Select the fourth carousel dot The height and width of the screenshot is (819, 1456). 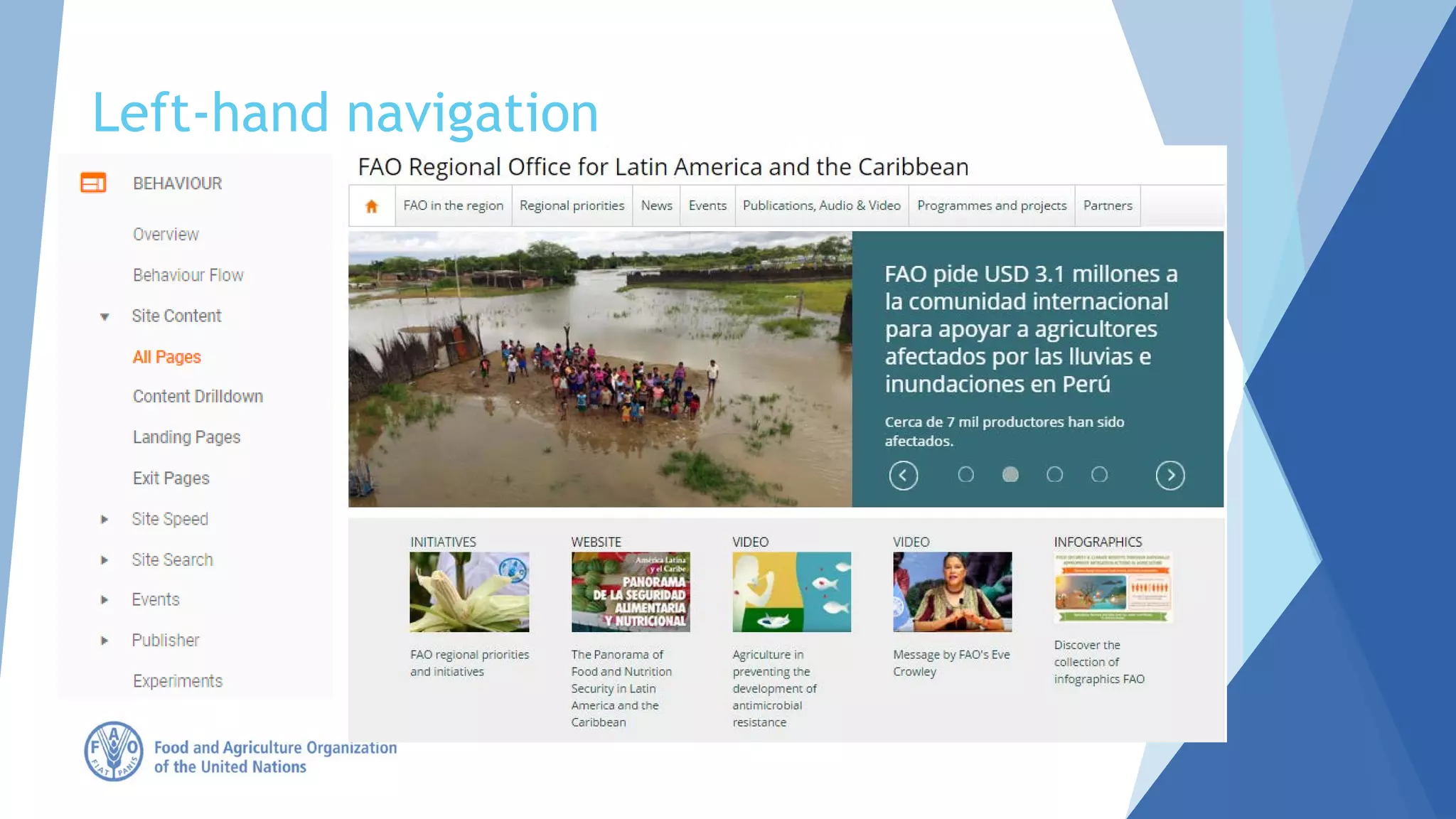pyautogui.click(x=1099, y=474)
